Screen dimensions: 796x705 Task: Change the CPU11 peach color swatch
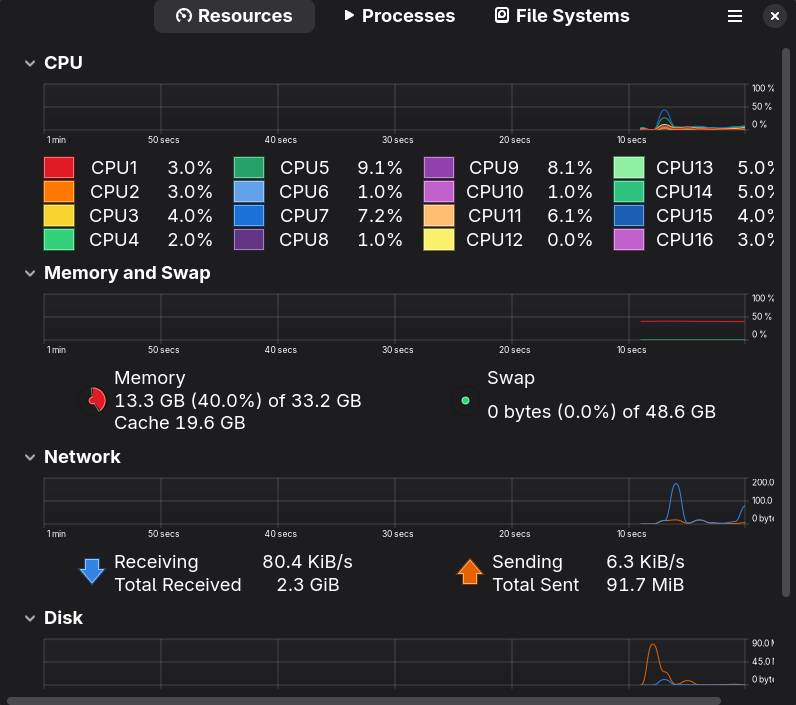pos(439,215)
